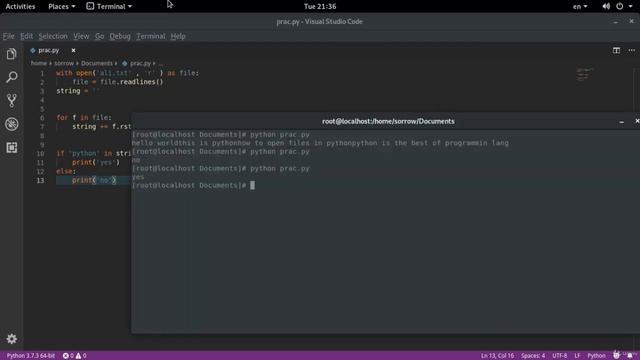
Task: Select the prac.py editor tab
Action: click(x=48, y=50)
